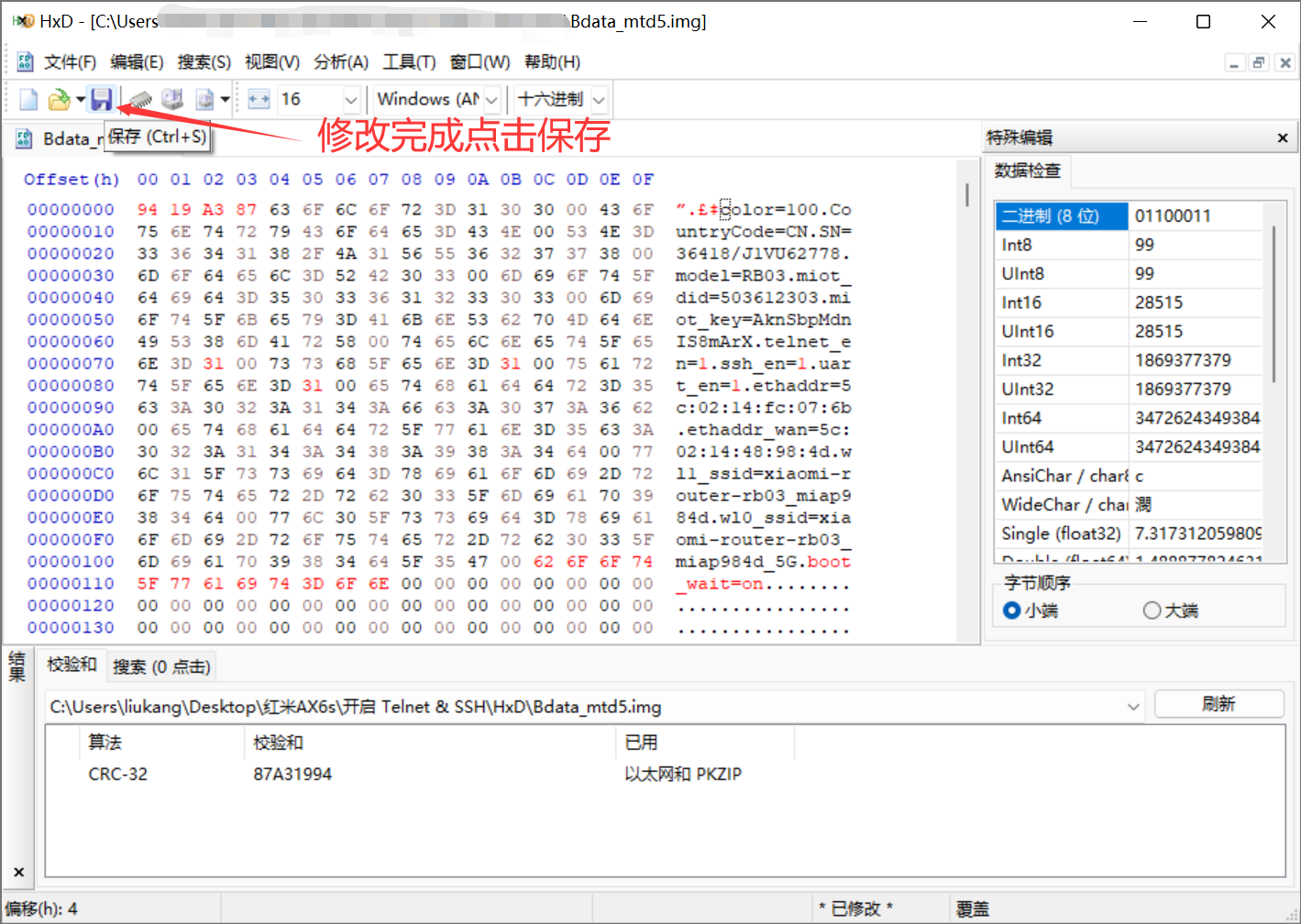The width and height of the screenshot is (1301, 924).
Task: Click the bytes-per-row width icon
Action: (x=259, y=99)
